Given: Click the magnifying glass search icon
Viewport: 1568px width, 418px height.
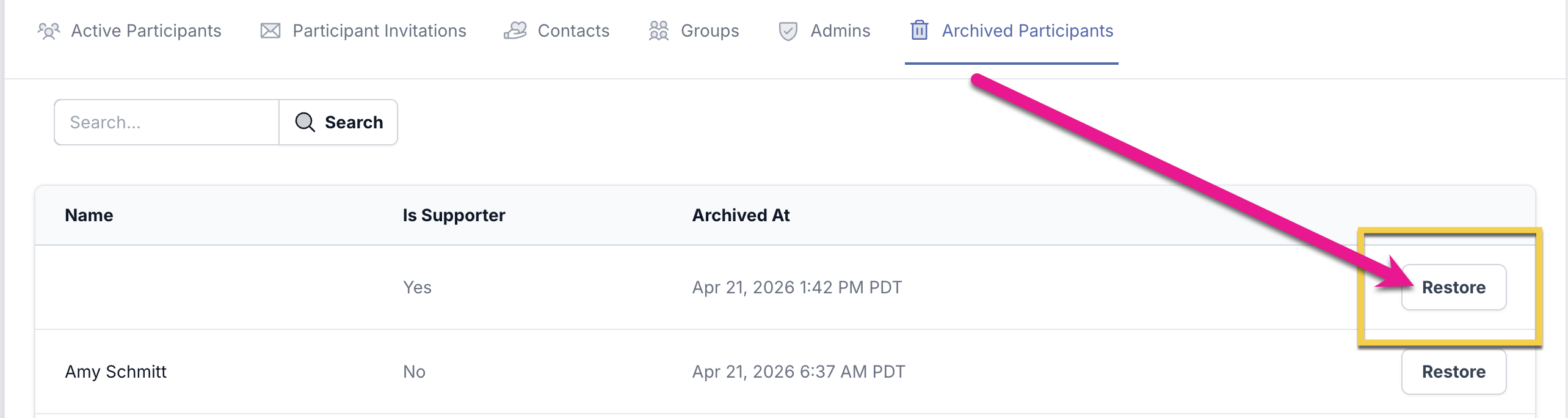Looking at the screenshot, I should pos(305,122).
